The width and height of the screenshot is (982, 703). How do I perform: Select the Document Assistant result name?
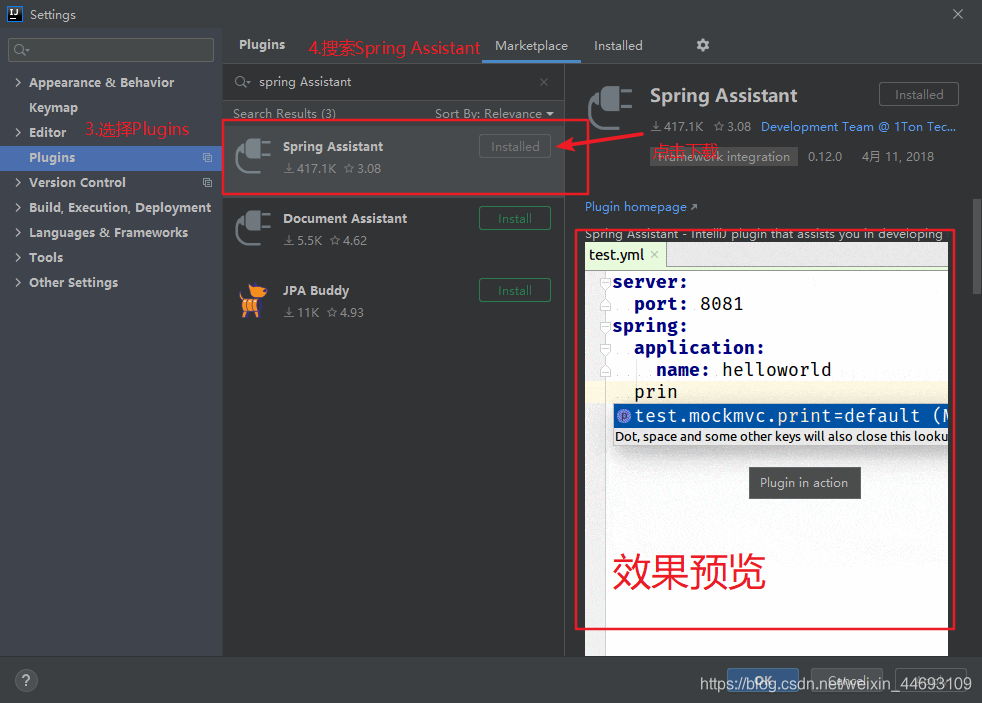point(344,218)
